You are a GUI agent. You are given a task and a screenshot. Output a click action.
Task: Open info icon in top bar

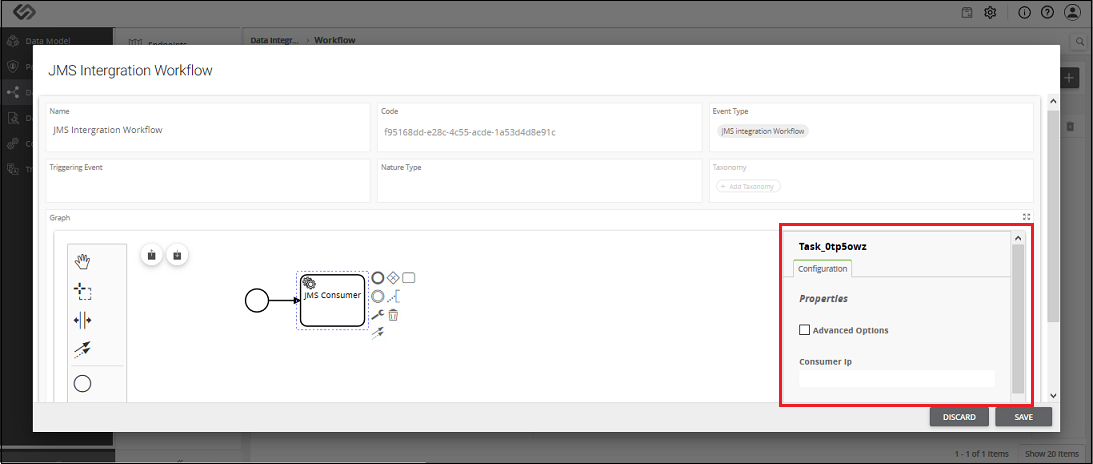pos(1024,13)
